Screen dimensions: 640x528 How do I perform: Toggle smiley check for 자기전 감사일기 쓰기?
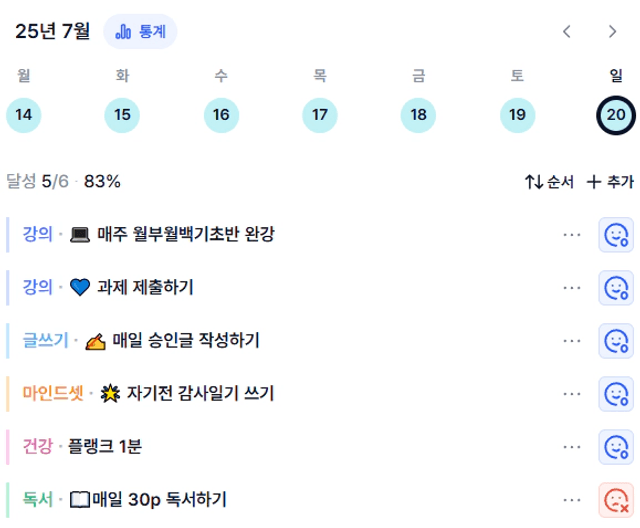616,394
